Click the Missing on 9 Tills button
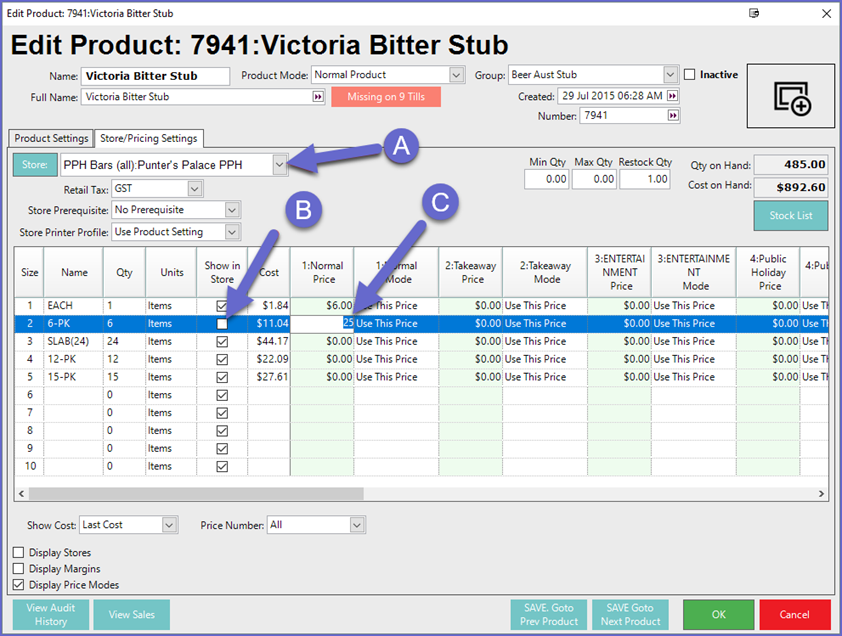842x636 pixels. (x=386, y=97)
